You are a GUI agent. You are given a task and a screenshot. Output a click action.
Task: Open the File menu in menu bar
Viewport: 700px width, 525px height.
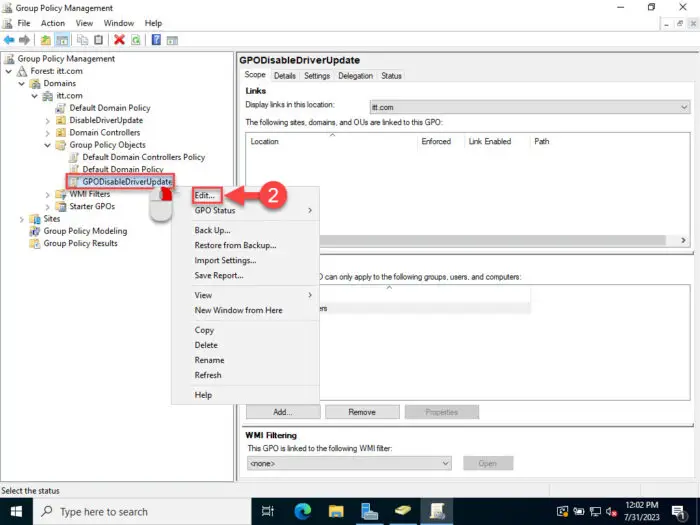click(24, 23)
